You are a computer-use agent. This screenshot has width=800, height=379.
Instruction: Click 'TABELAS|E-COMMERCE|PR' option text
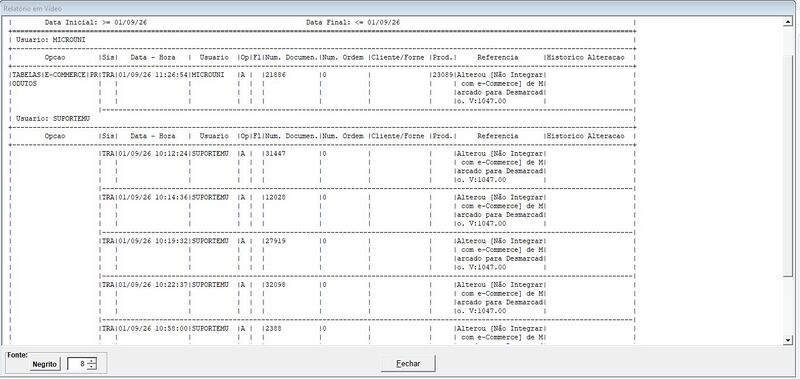click(55, 74)
